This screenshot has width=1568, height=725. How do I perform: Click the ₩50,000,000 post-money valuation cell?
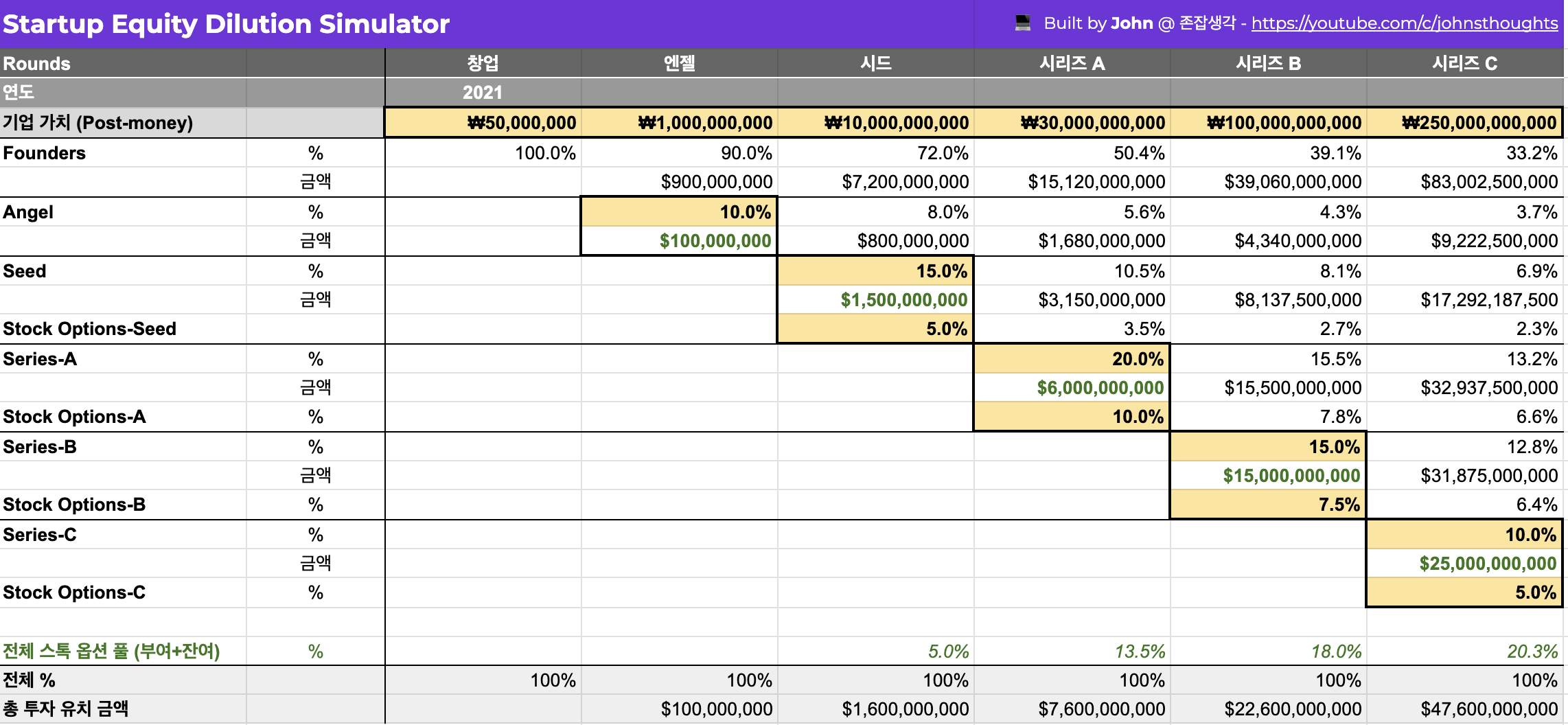[483, 123]
